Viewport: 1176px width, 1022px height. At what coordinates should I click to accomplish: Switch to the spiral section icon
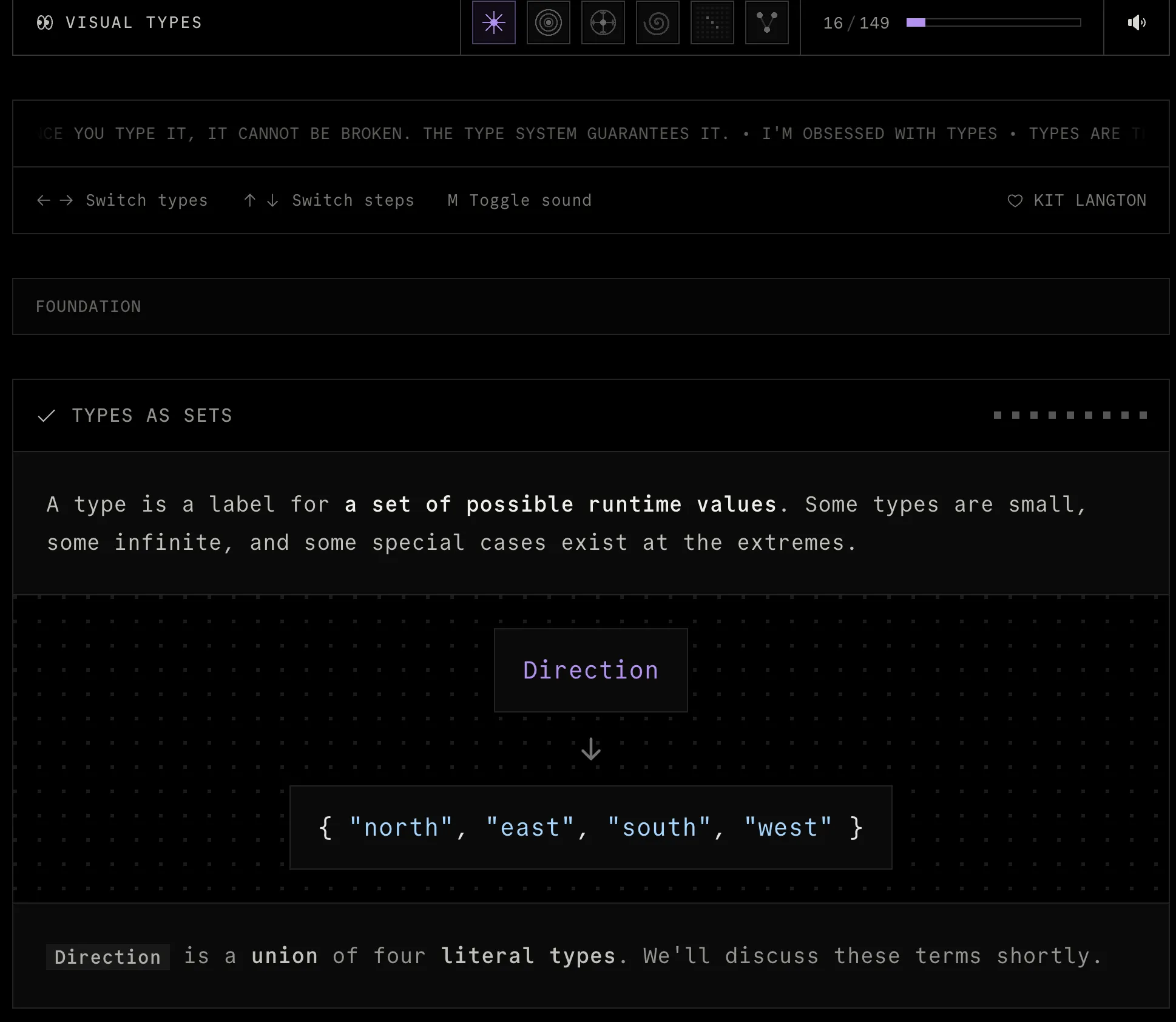(x=657, y=23)
